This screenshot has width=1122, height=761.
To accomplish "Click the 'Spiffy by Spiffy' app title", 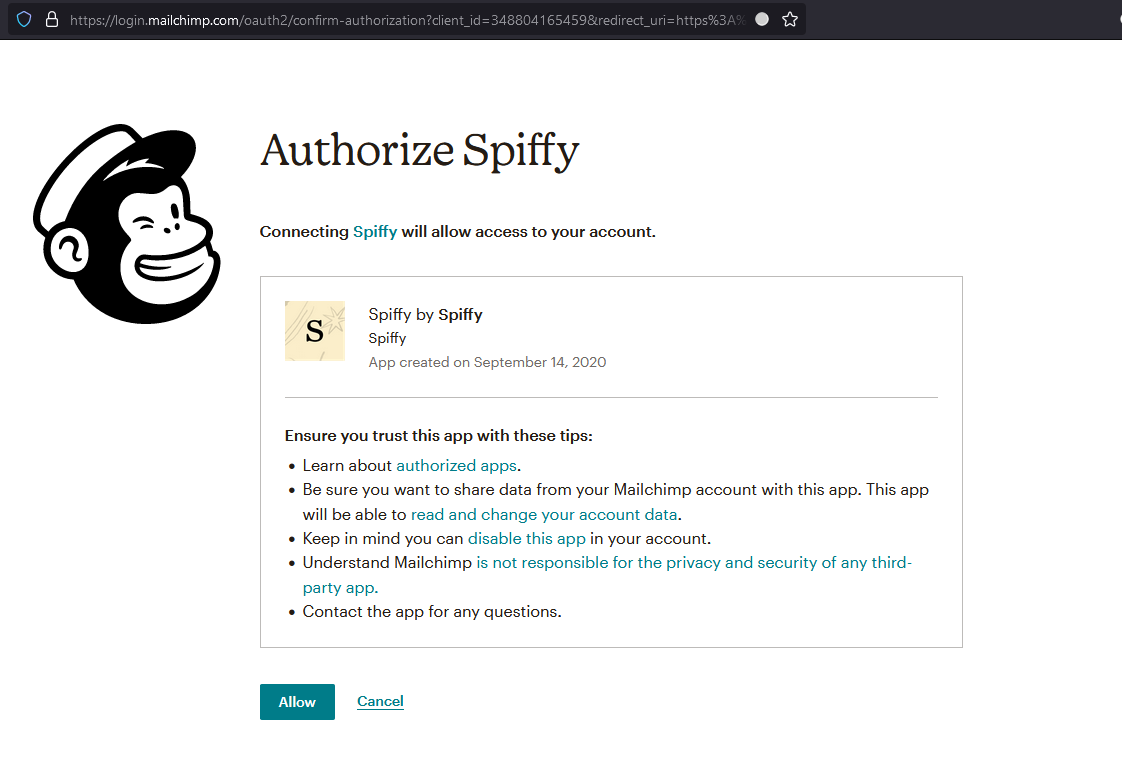I will (426, 315).
